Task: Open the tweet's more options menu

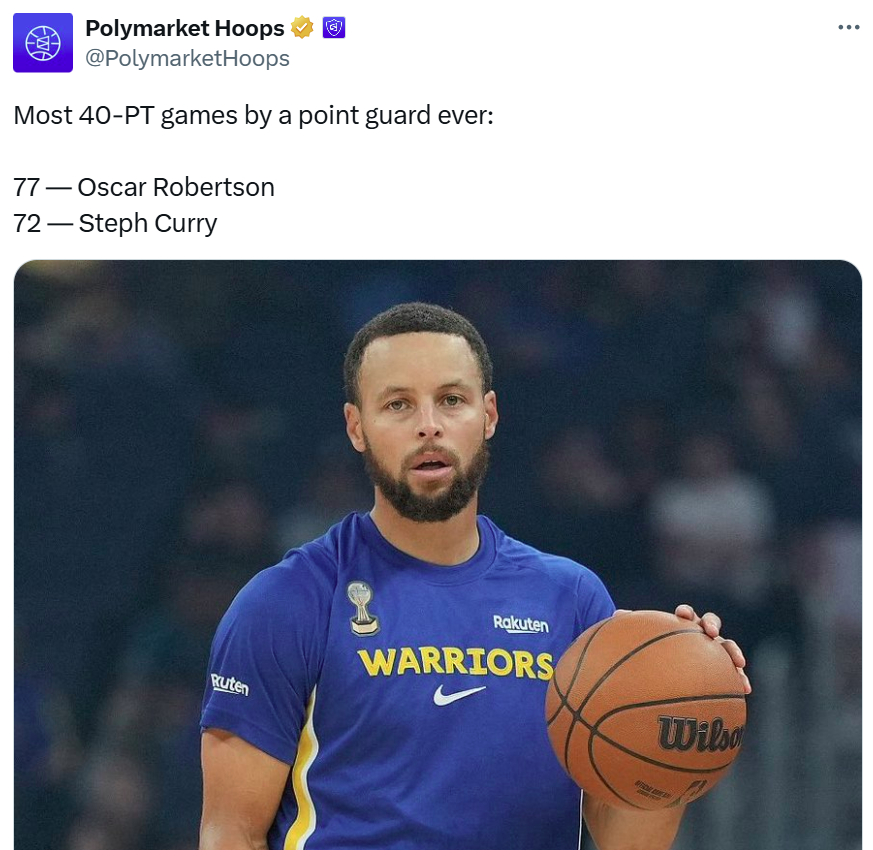Action: click(848, 28)
